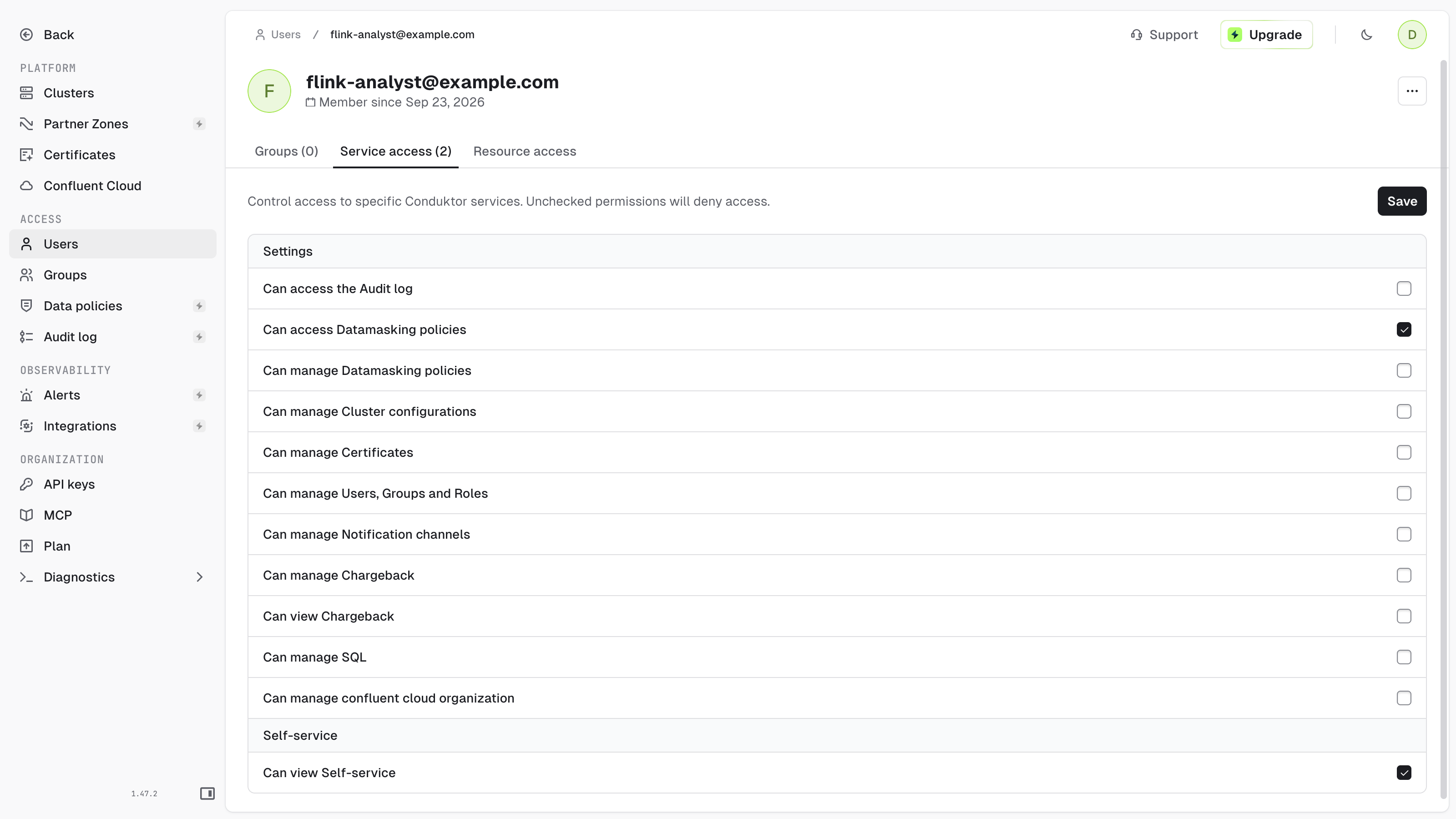Click the Alerts siren icon
Viewport: 1456px width, 819px height.
click(26, 395)
